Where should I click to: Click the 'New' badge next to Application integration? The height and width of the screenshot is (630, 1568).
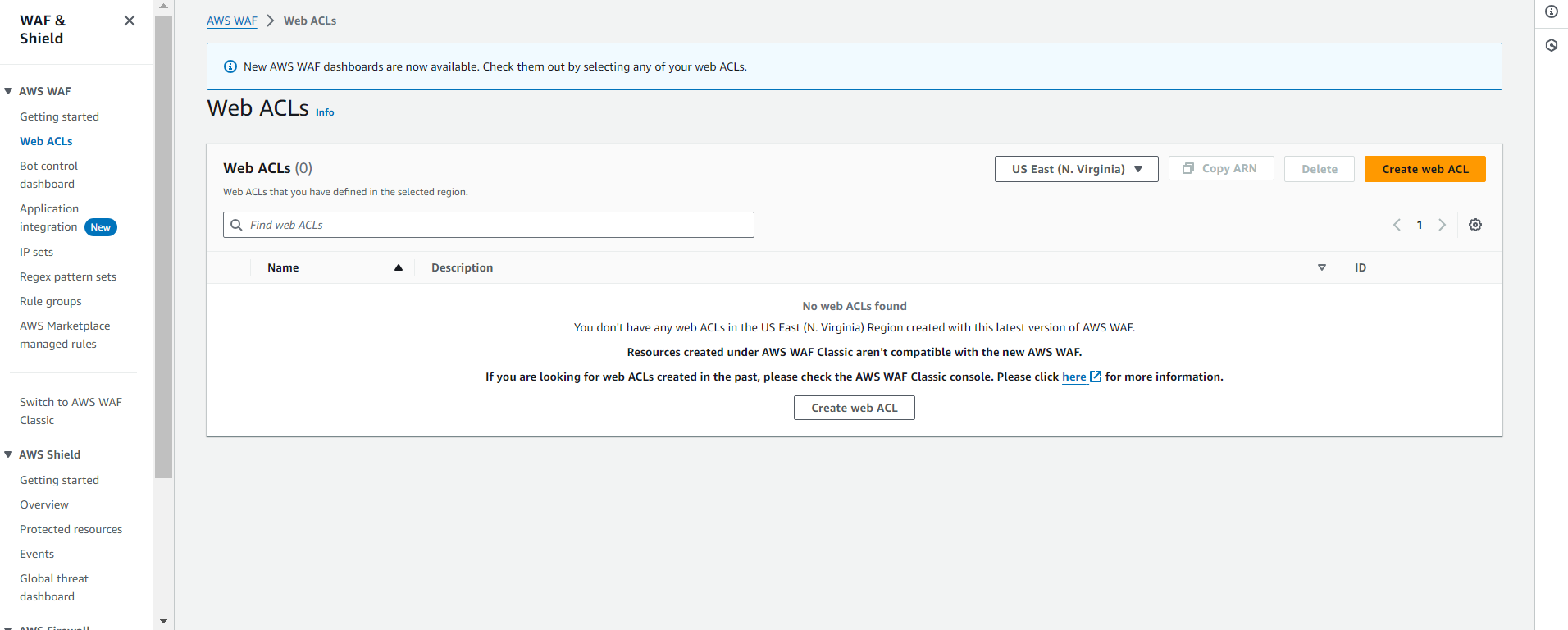point(101,227)
